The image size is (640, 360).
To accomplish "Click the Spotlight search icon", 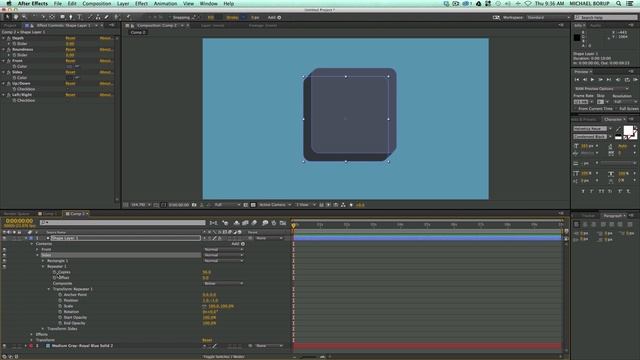I will tap(619, 3).
